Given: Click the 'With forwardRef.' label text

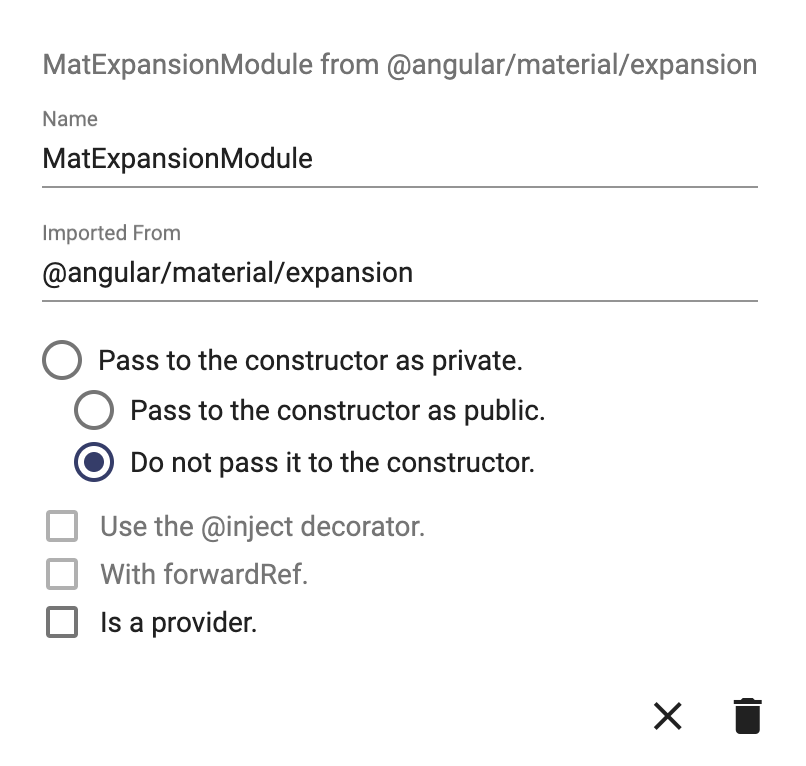Looking at the screenshot, I should tap(204, 574).
